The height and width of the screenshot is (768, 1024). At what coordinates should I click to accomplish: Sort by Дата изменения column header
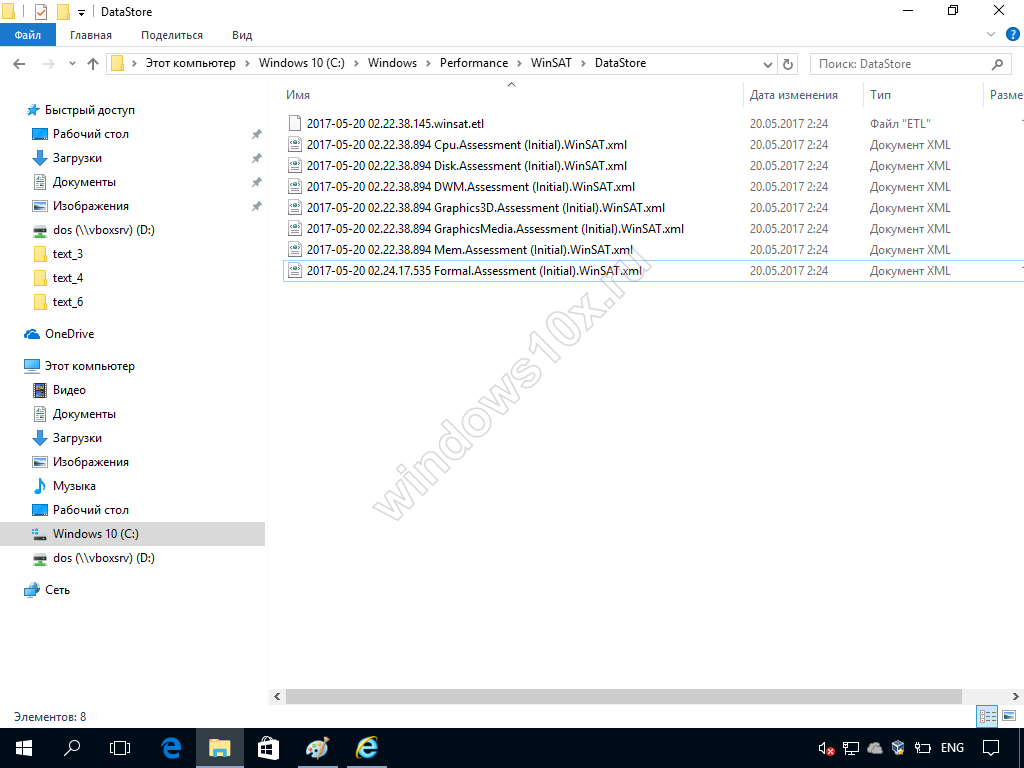[x=793, y=95]
